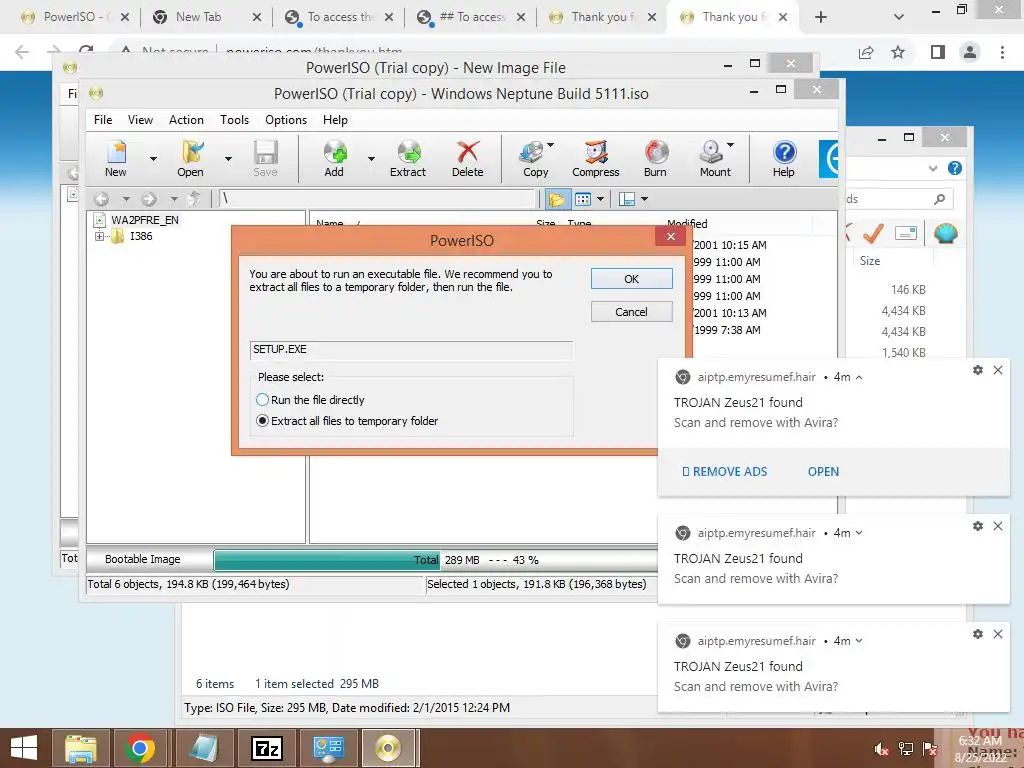
Task: Click Chrome share page icon
Action: click(866, 52)
